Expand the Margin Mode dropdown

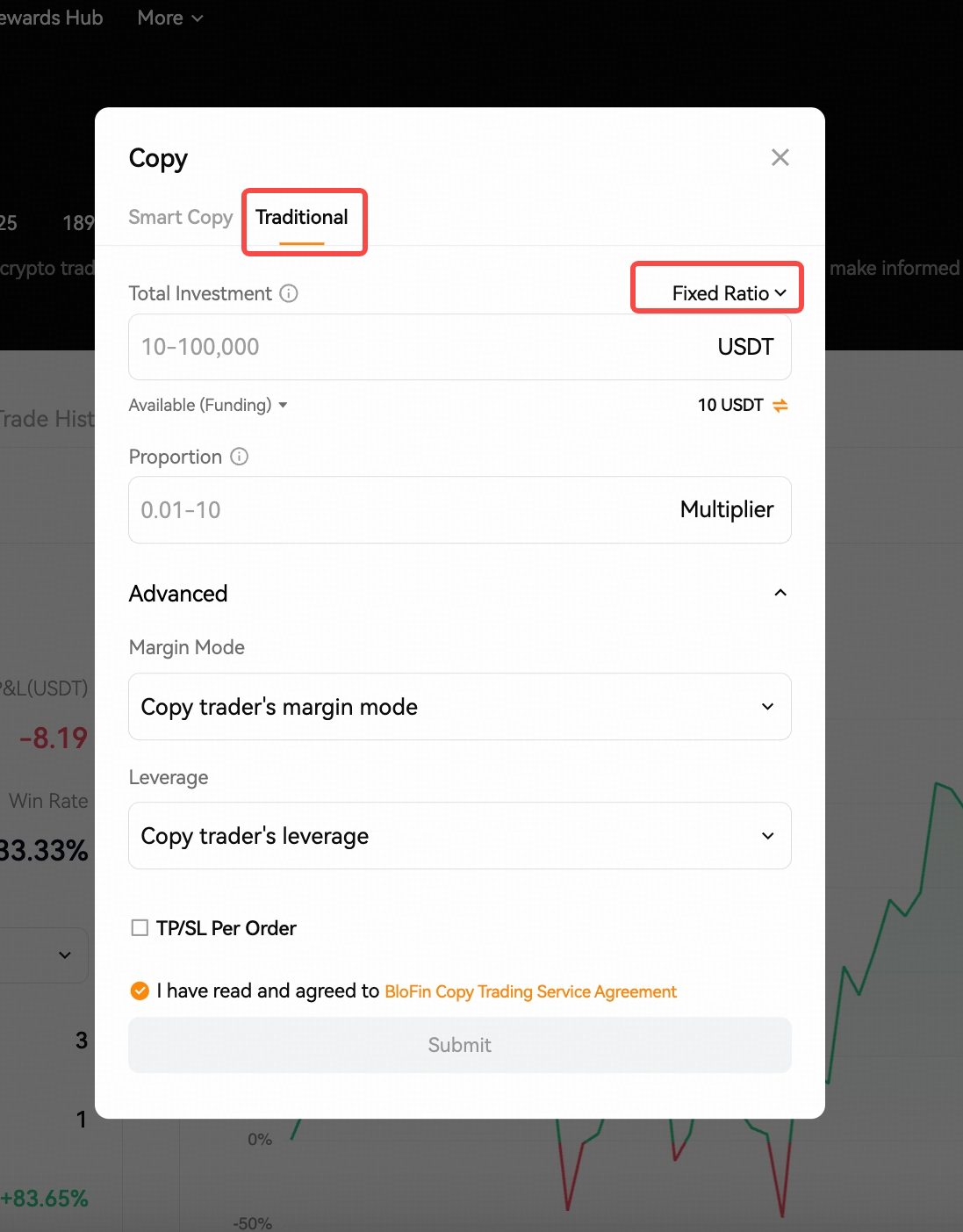click(460, 706)
